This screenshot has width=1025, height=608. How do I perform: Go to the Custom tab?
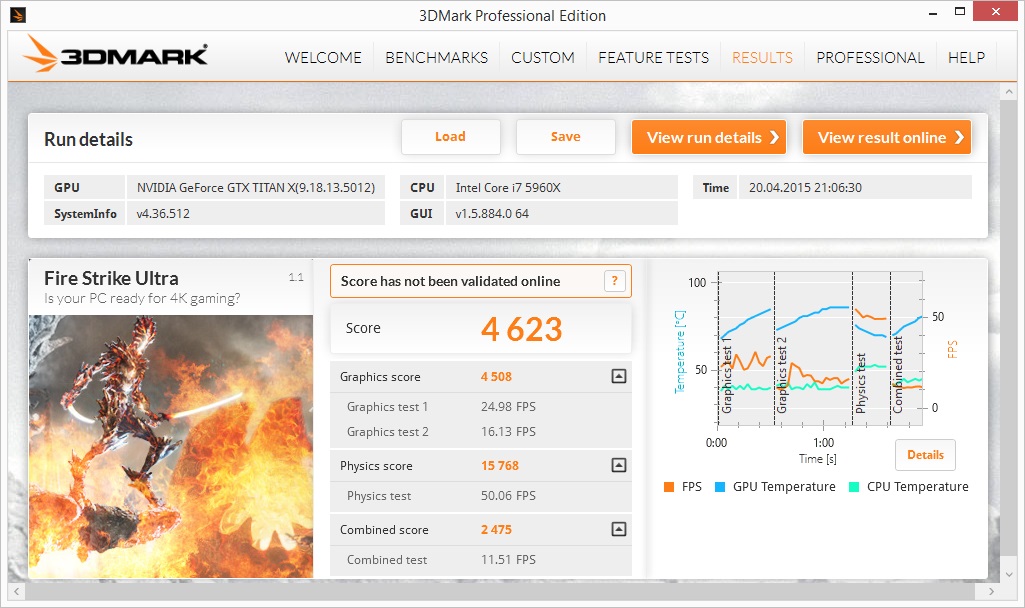pyautogui.click(x=543, y=58)
